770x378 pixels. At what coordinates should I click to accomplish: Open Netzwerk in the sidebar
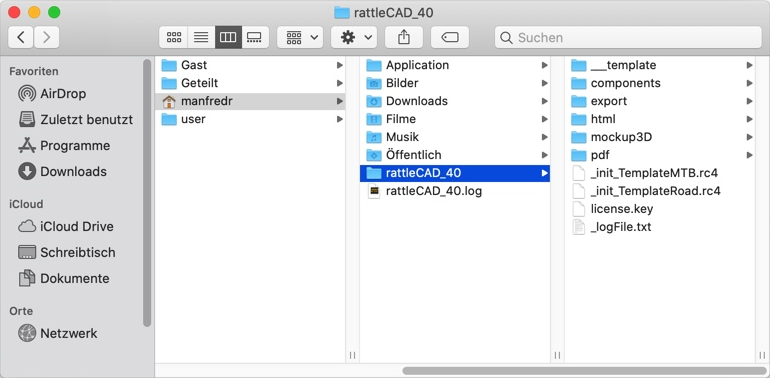57,333
